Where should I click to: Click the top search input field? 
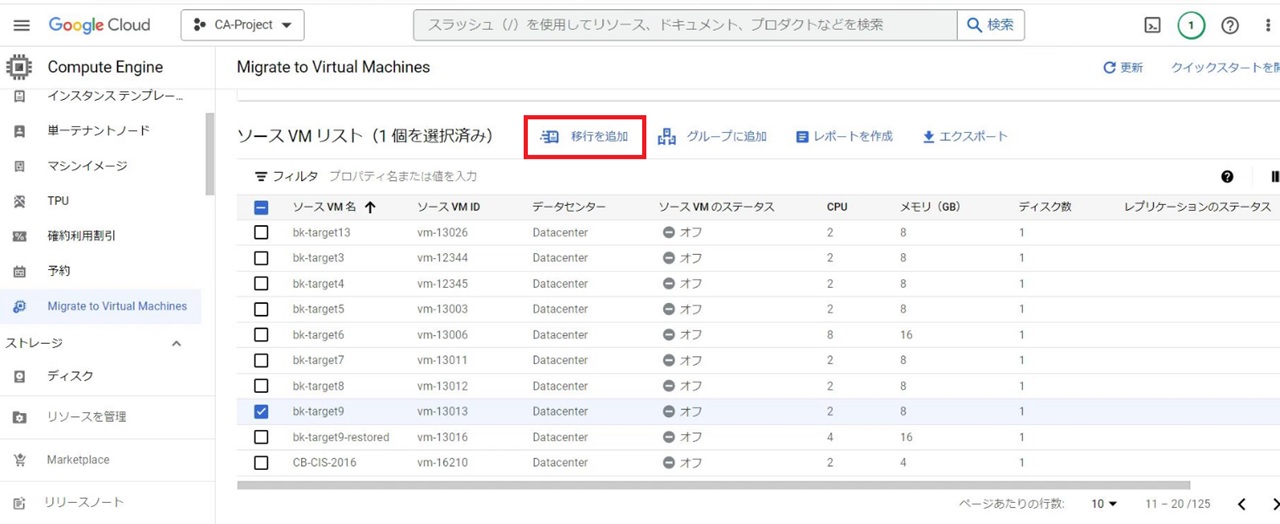[685, 25]
